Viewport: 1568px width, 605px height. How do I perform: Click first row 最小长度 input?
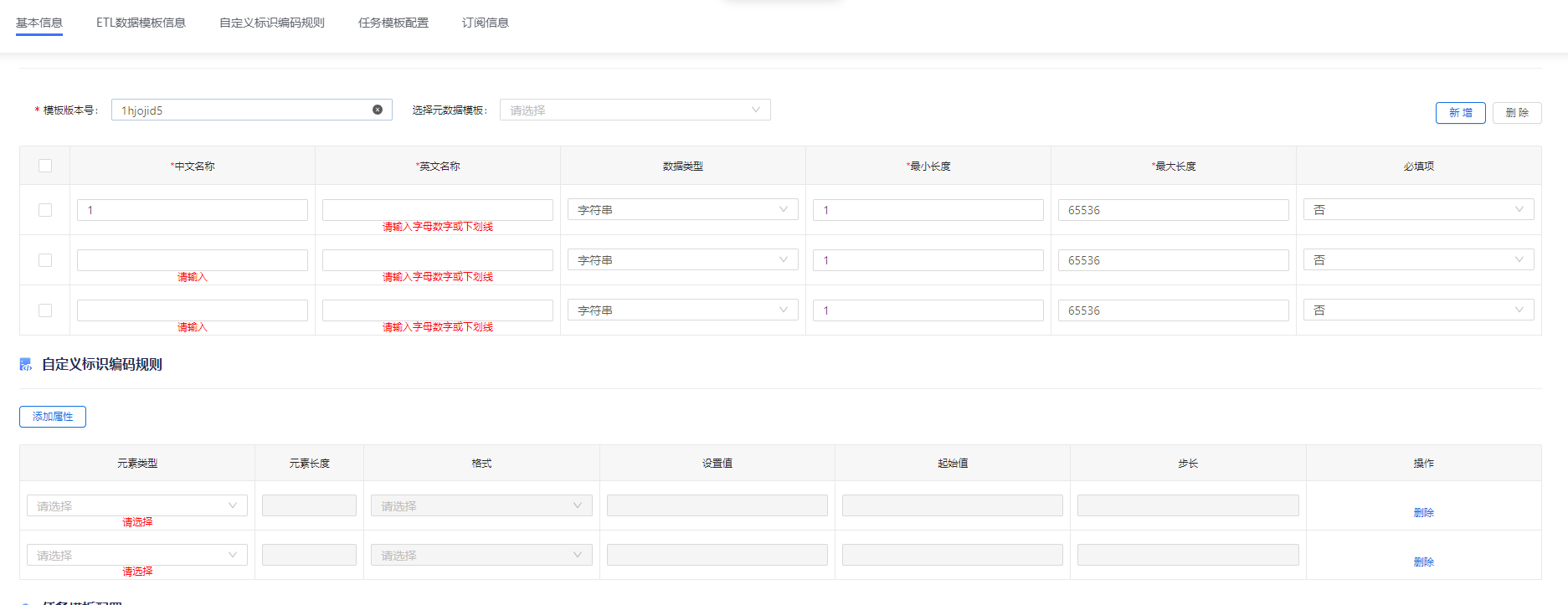928,210
